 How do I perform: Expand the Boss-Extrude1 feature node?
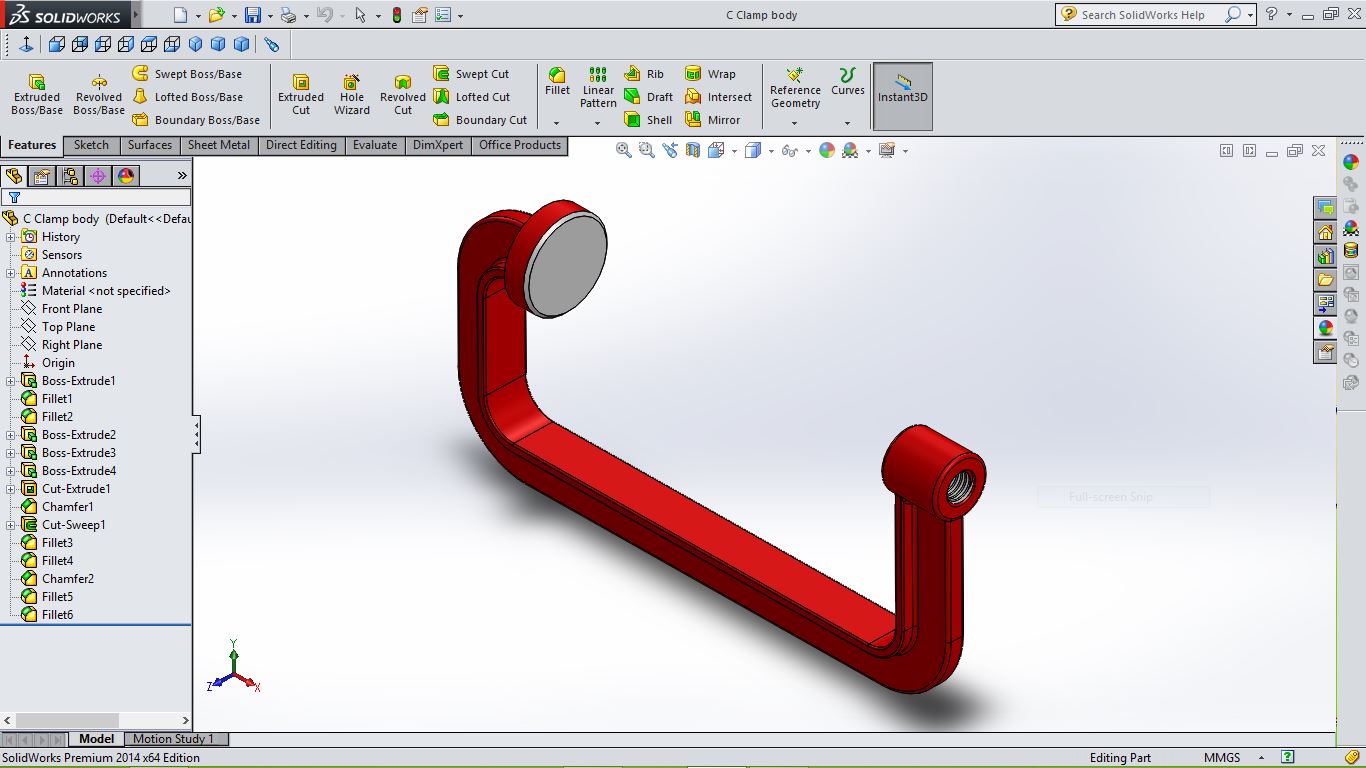(x=11, y=381)
